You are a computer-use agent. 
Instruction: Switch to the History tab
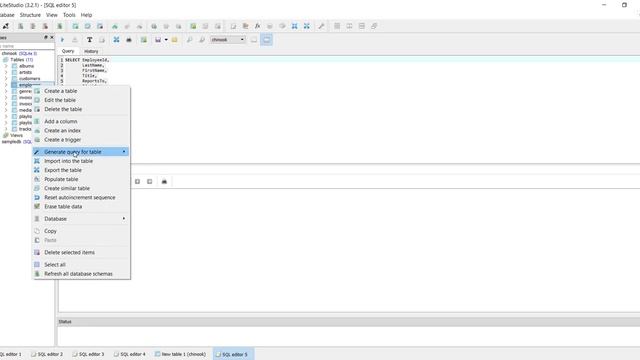[x=91, y=51]
